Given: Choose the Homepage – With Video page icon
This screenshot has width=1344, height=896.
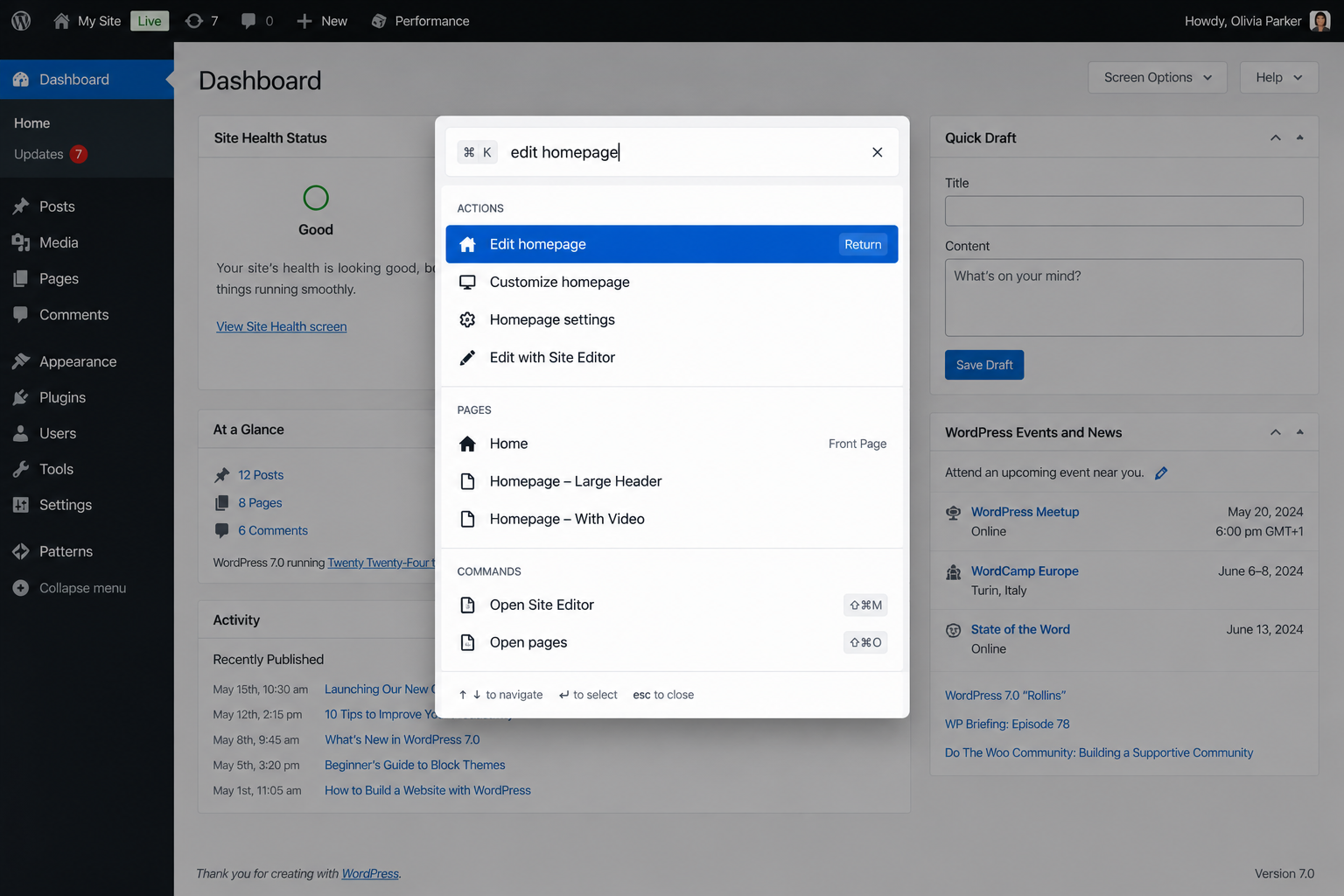Looking at the screenshot, I should 468,519.
